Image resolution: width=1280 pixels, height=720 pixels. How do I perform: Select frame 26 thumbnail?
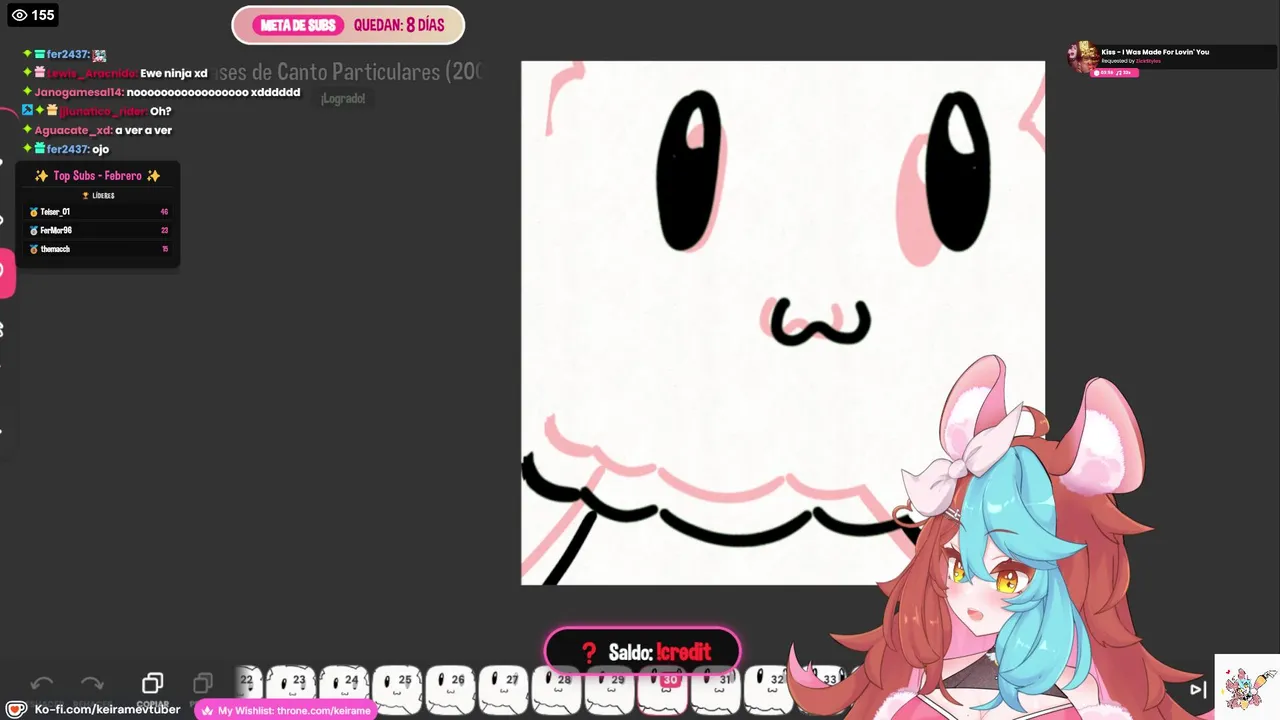pos(451,690)
